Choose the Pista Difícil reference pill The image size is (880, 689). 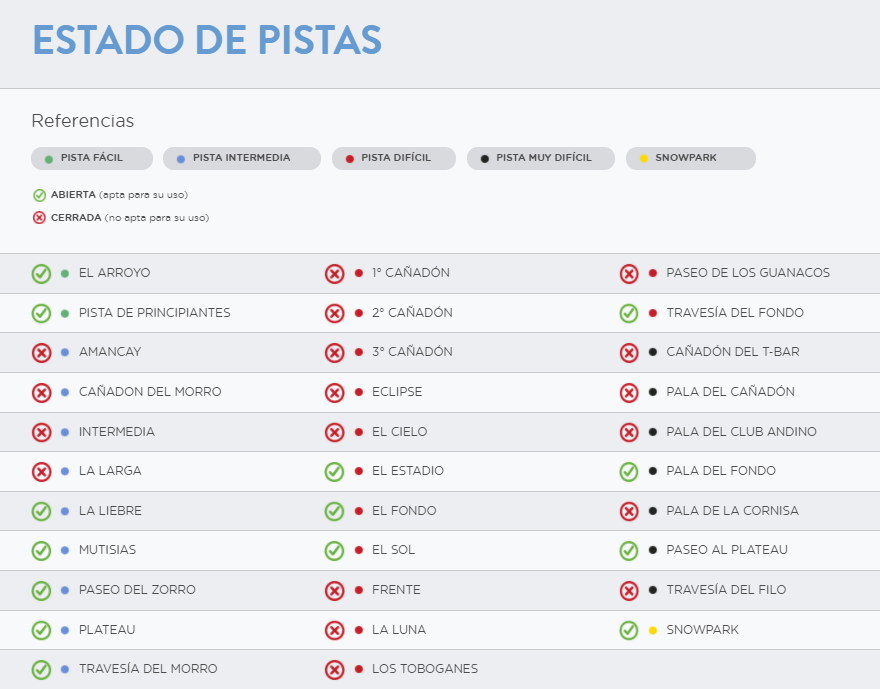(394, 158)
